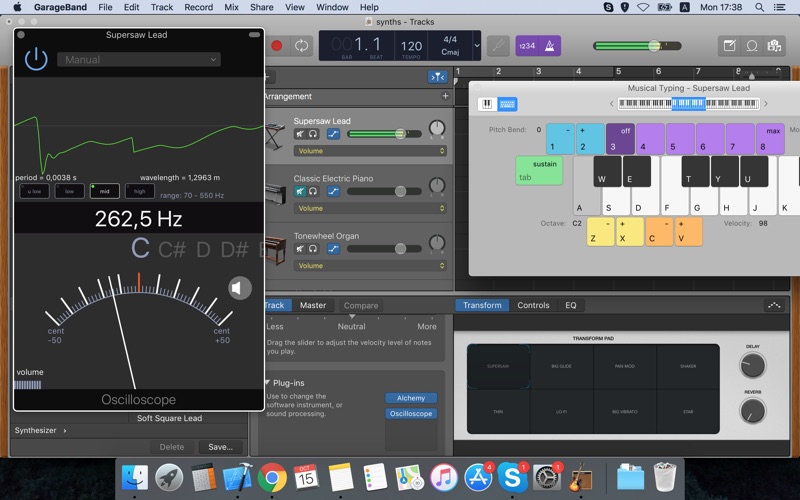Click the tuner icon in the toolbar
Viewport: 800px width, 500px height.
click(x=498, y=46)
